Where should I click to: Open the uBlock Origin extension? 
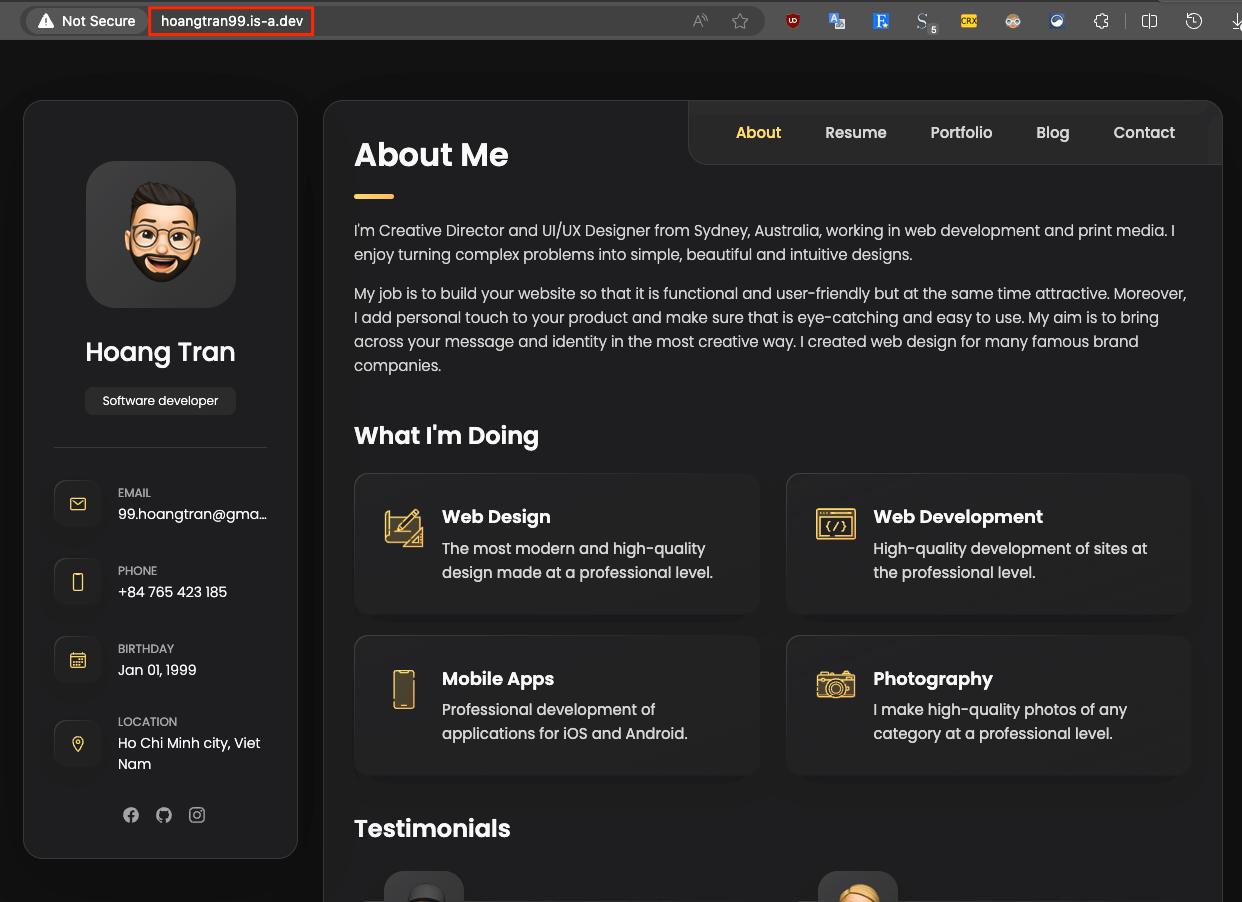[793, 21]
